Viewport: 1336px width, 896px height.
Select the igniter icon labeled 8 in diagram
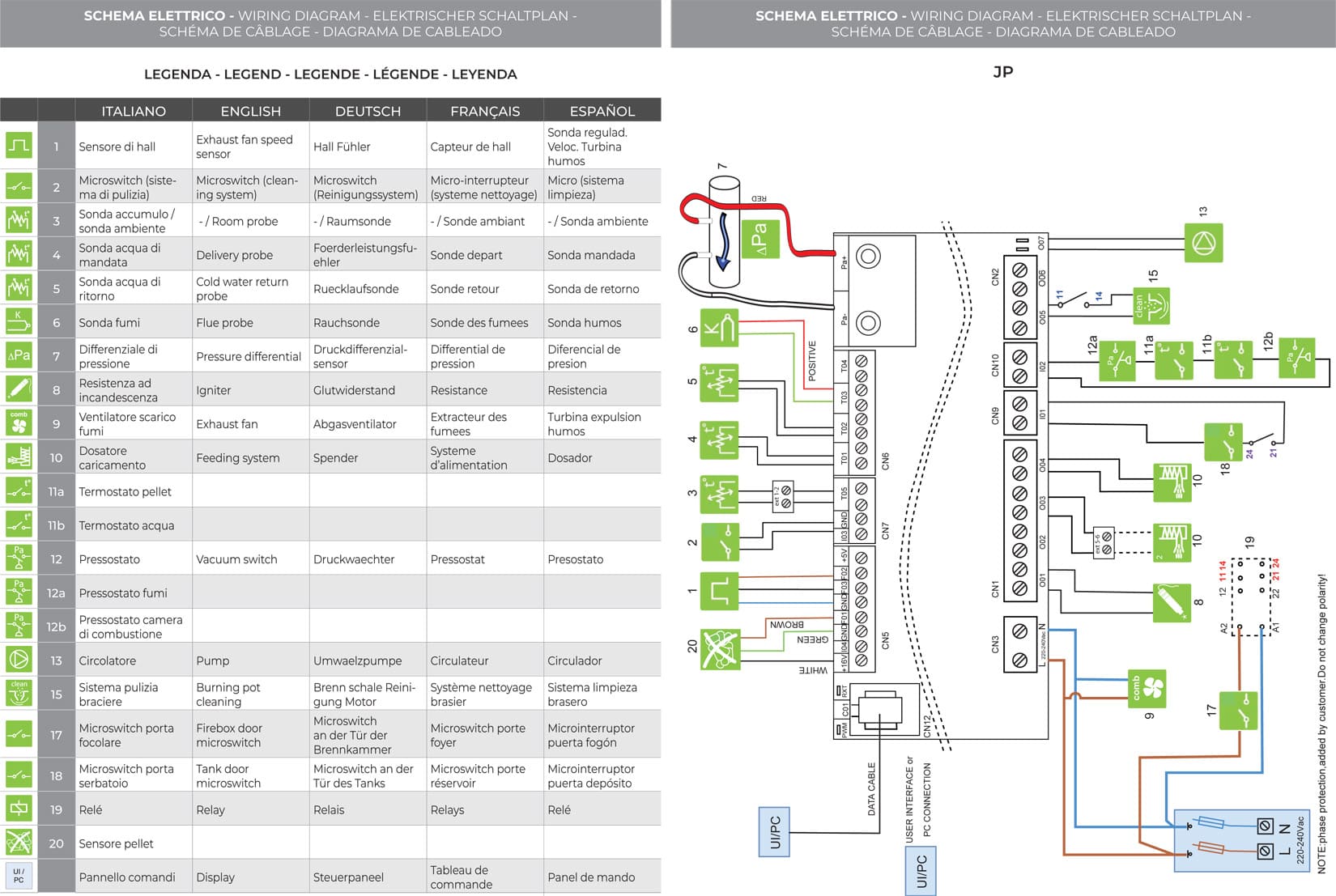click(x=1172, y=603)
